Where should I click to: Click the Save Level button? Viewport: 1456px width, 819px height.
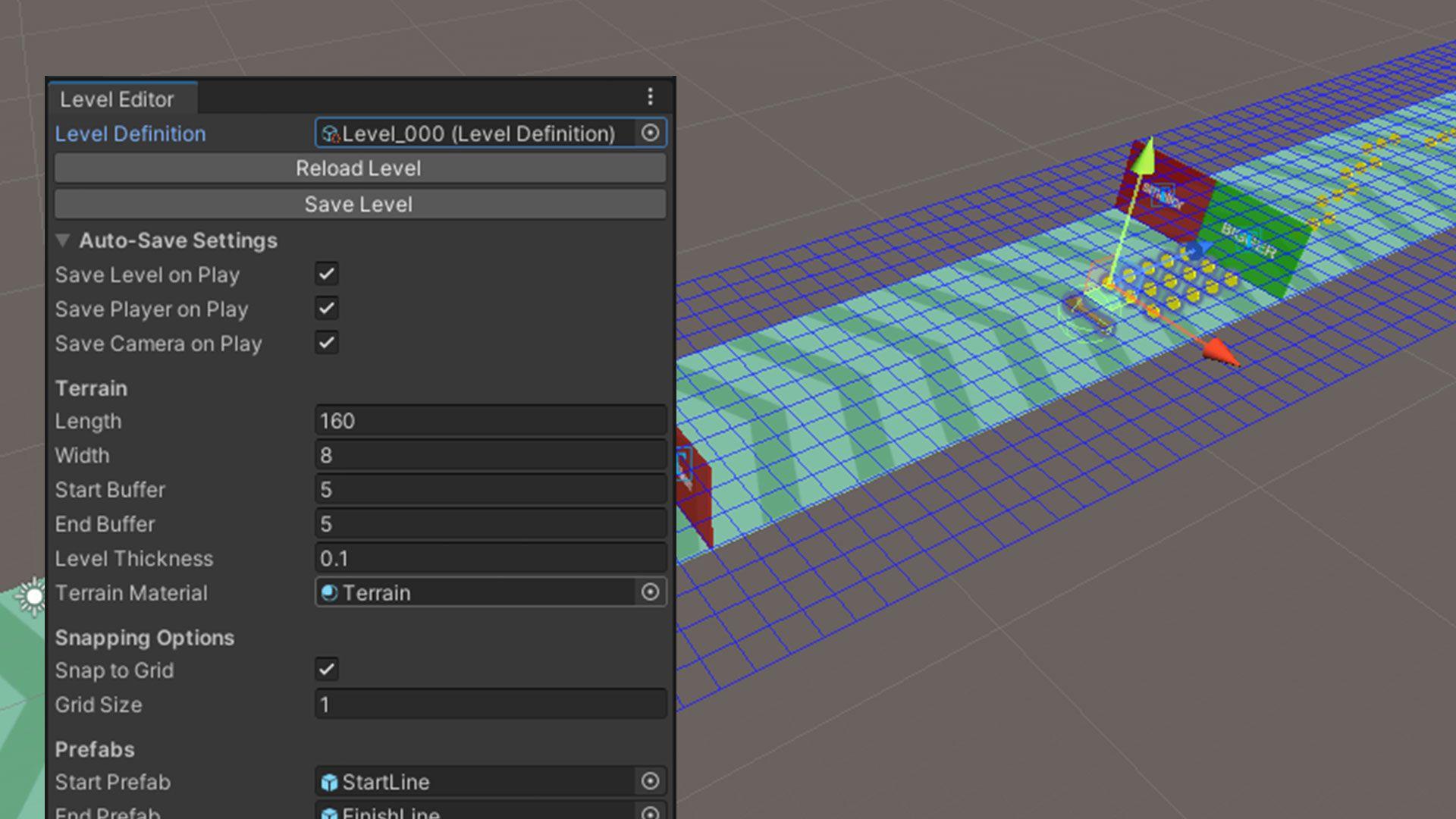[358, 204]
